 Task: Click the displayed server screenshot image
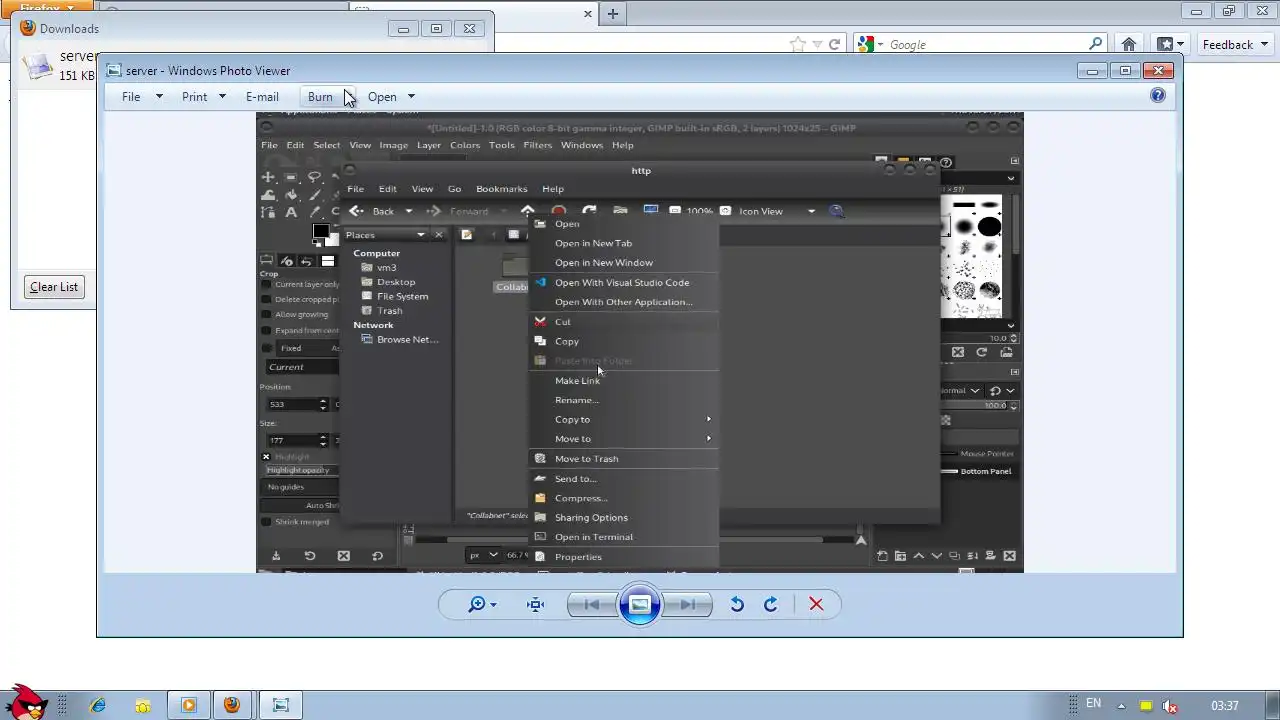click(x=640, y=342)
